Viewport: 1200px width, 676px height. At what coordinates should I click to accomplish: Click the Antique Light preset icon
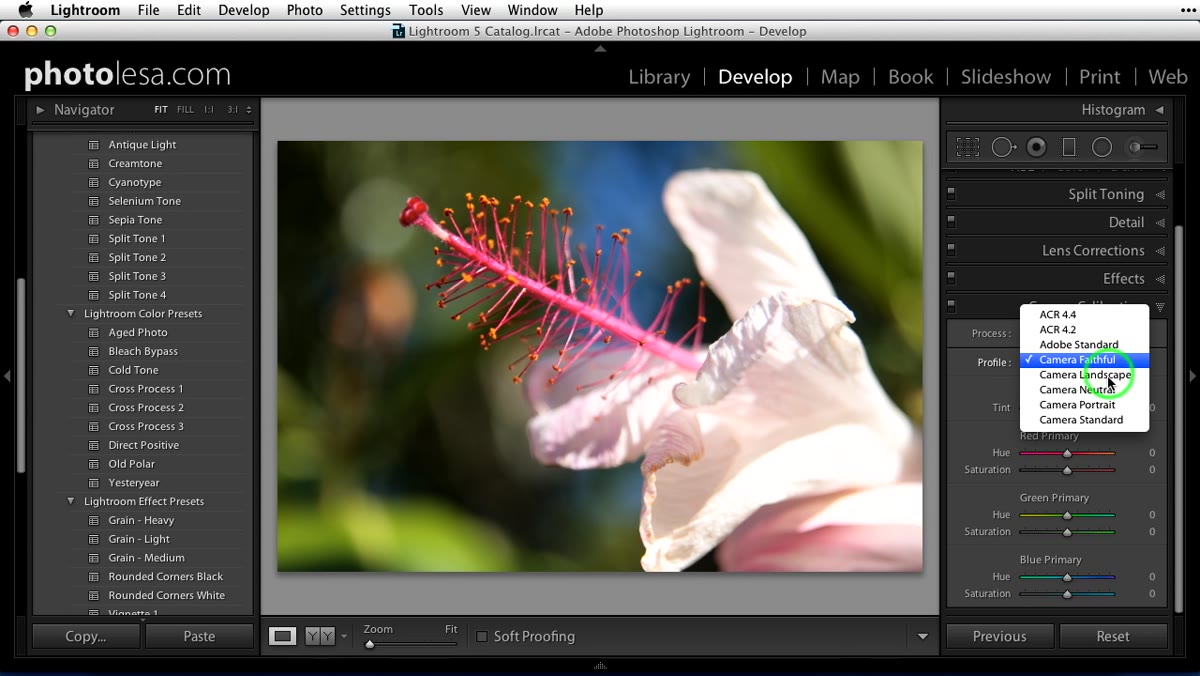(94, 145)
